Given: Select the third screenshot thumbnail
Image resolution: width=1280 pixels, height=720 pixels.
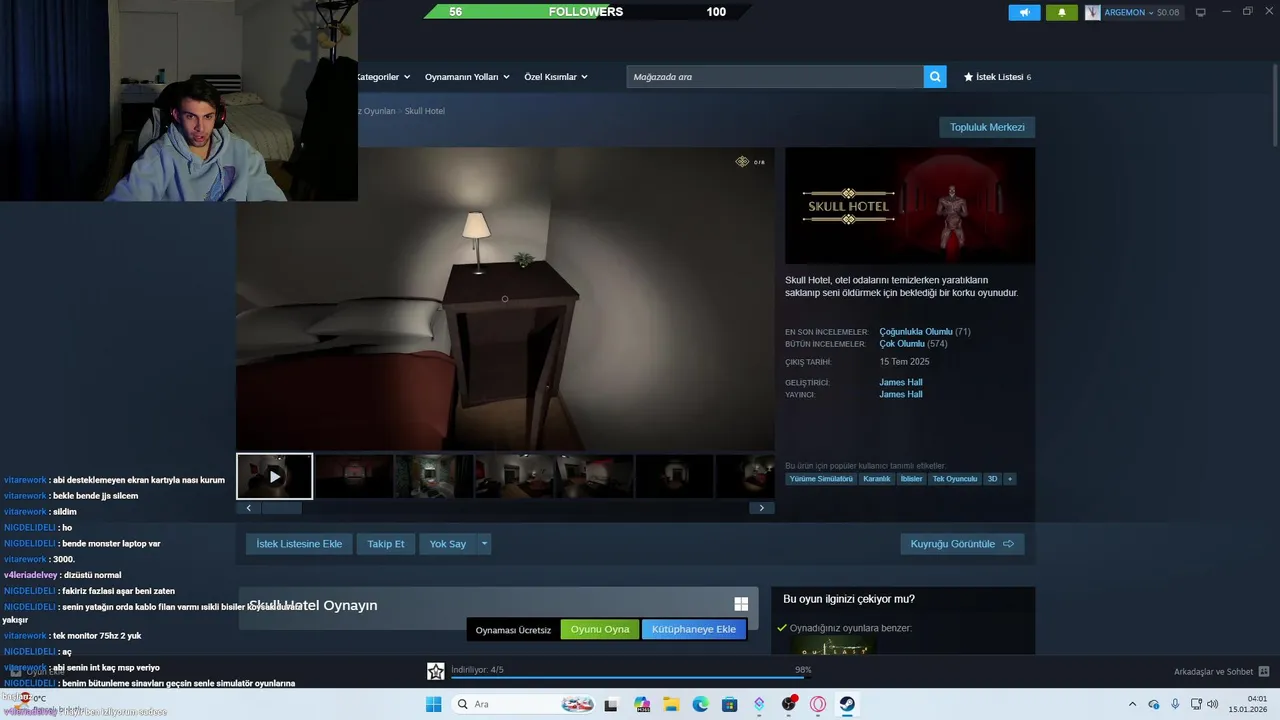Looking at the screenshot, I should pyautogui.click(x=434, y=476).
